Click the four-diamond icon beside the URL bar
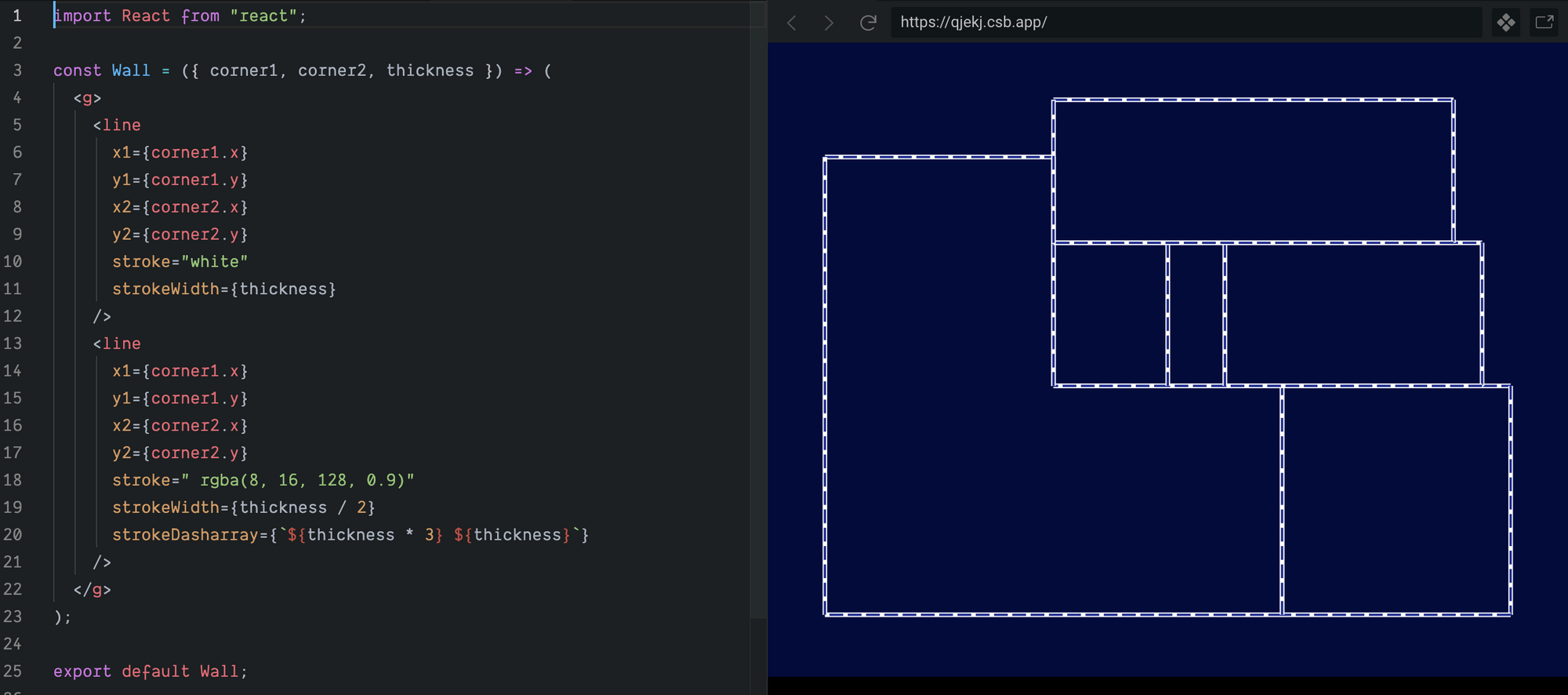This screenshot has height=695, width=1568. point(1505,23)
